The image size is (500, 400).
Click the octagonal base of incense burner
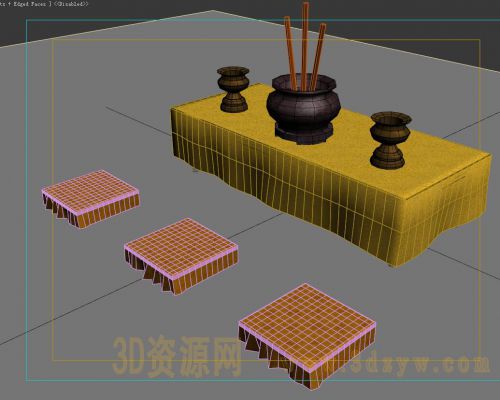(304, 133)
